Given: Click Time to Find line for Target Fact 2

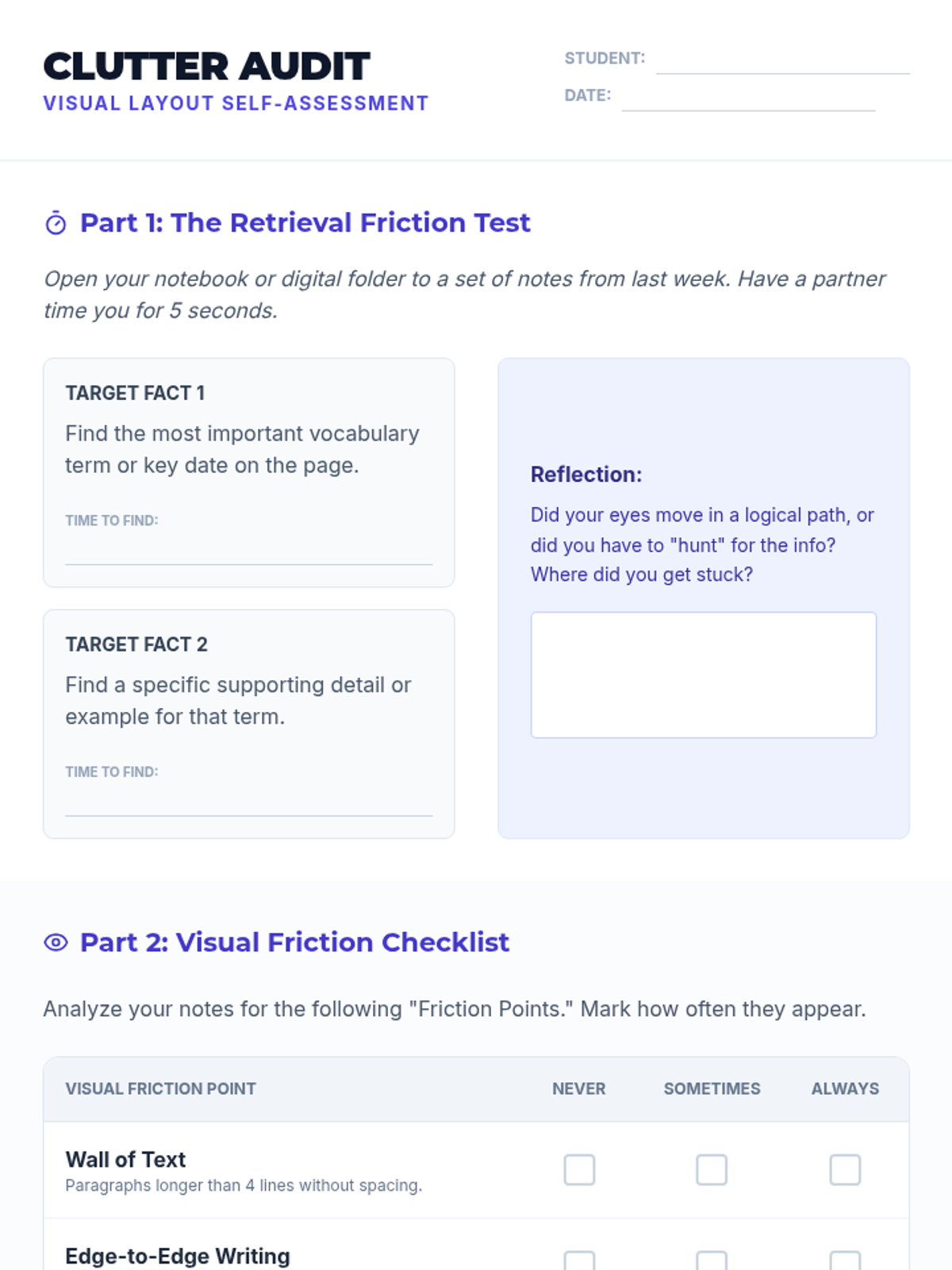Looking at the screenshot, I should (x=248, y=802).
